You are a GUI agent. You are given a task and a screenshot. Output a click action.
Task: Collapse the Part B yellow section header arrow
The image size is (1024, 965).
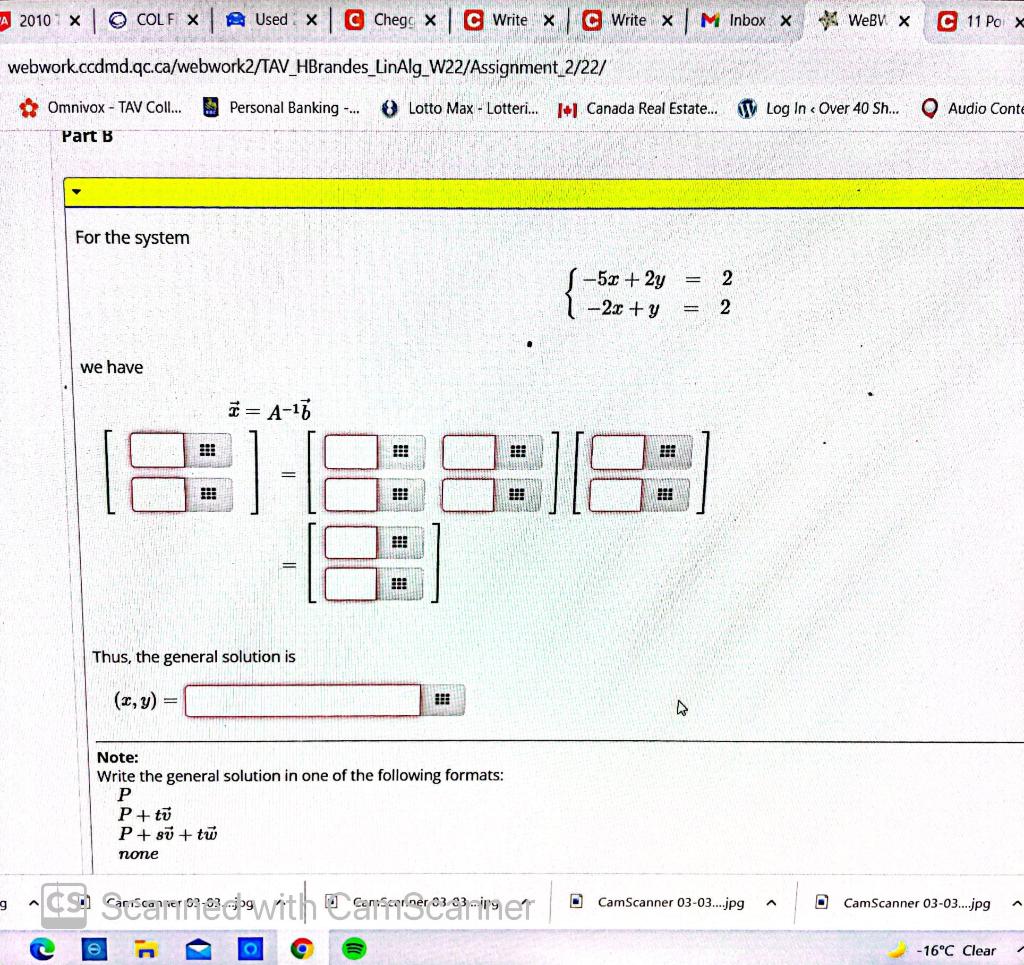pos(76,192)
